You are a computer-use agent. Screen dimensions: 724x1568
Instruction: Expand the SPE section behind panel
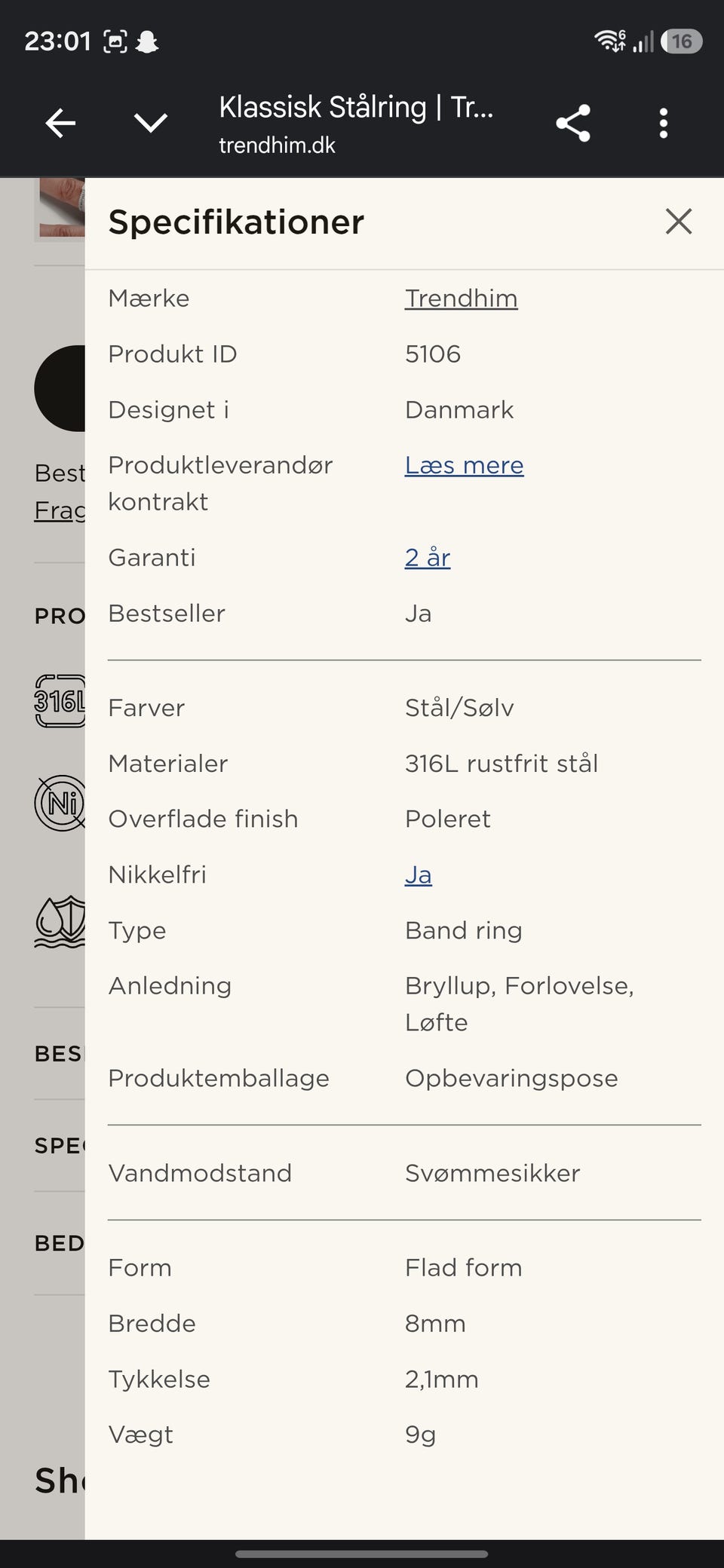click(60, 1146)
